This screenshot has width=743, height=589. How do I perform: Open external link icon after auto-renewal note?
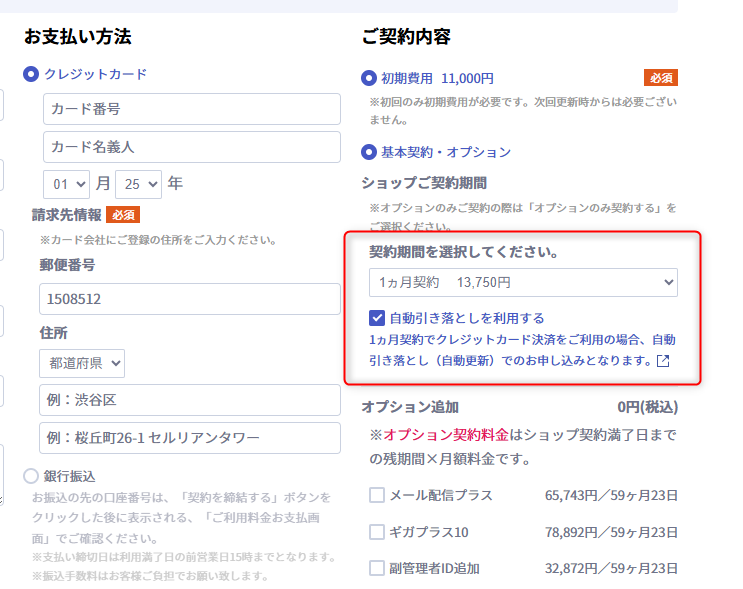tap(662, 361)
